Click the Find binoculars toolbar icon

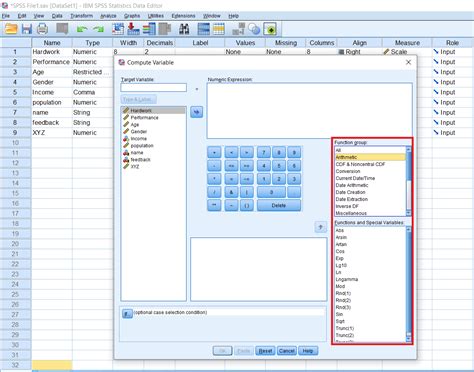pyautogui.click(x=184, y=29)
